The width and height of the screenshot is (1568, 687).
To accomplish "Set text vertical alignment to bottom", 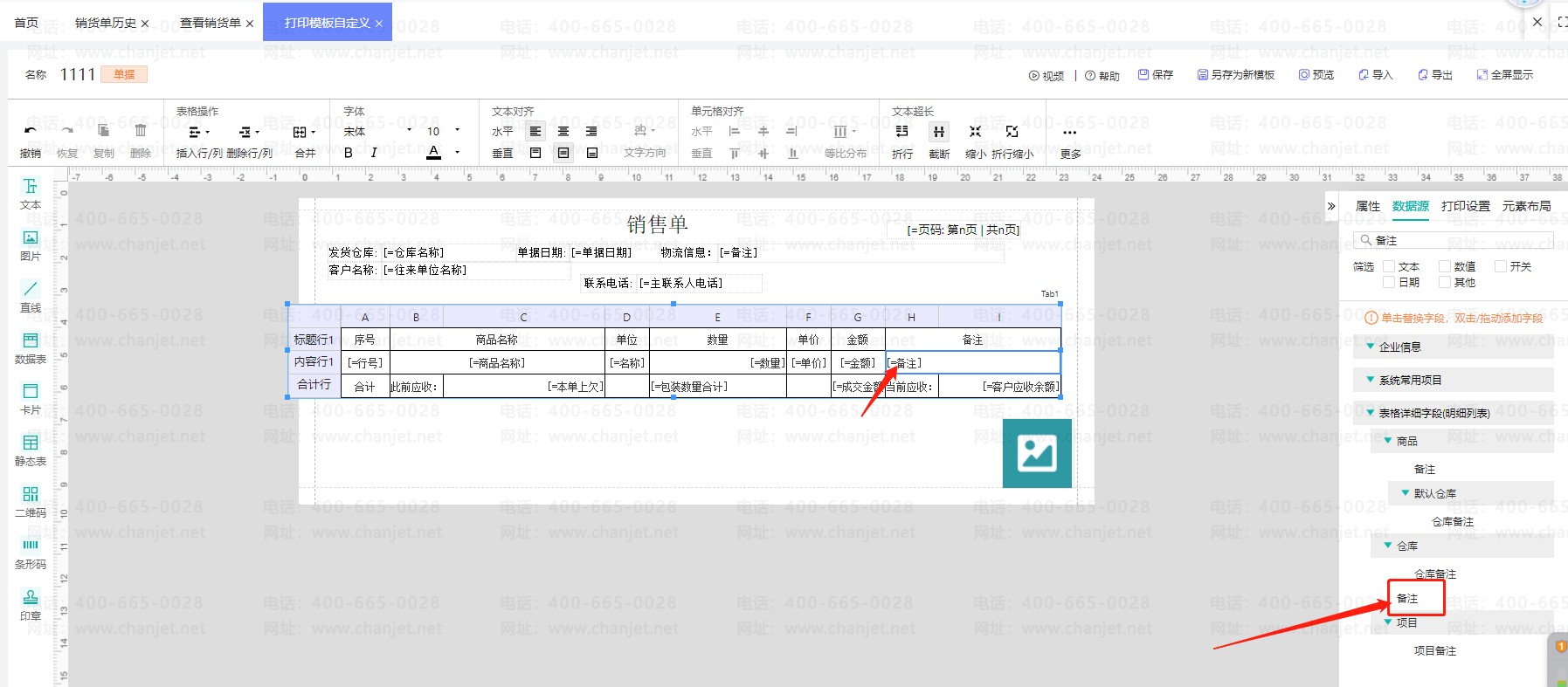I will (x=591, y=153).
